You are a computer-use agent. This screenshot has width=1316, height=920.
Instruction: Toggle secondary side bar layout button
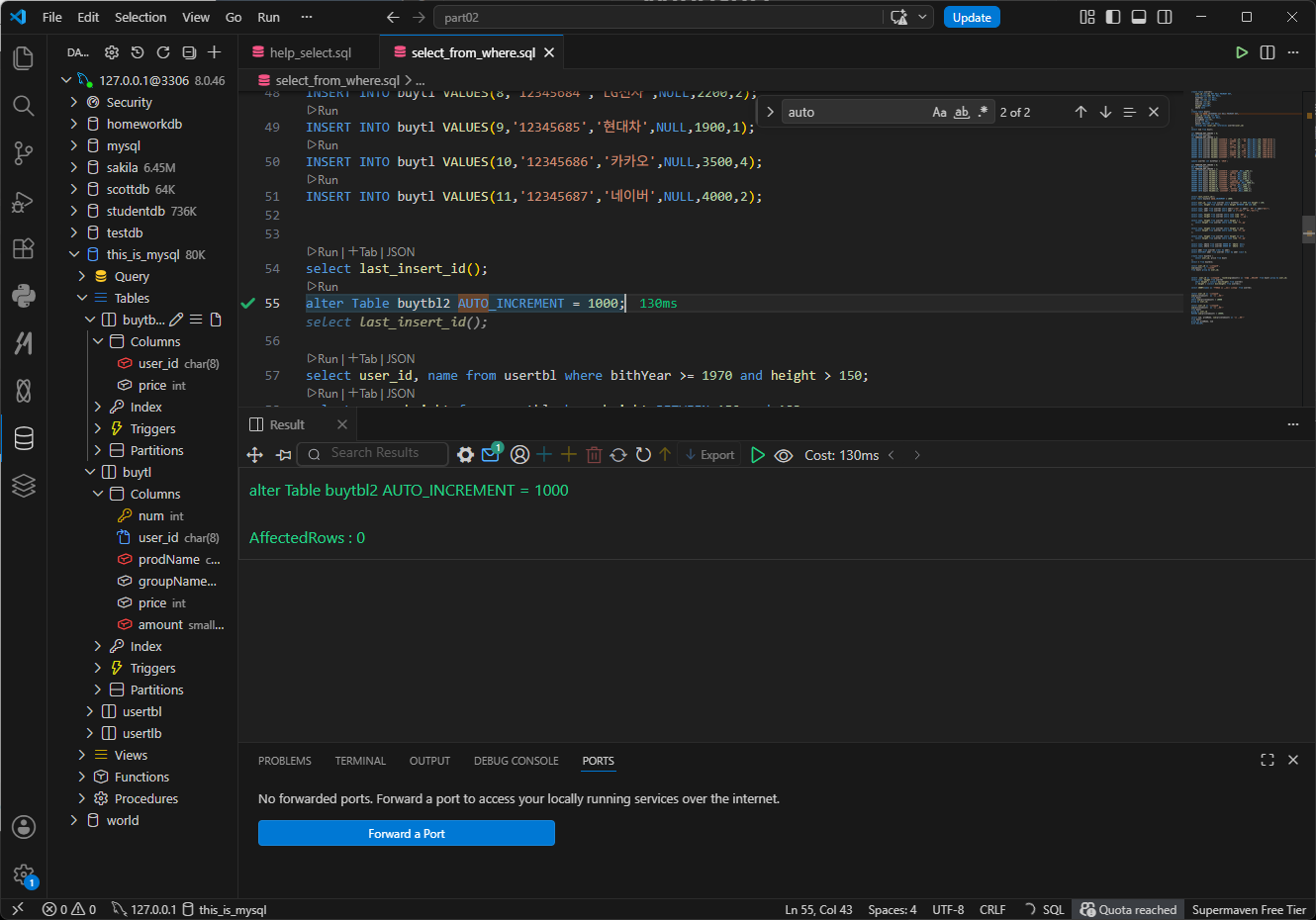[x=1165, y=17]
